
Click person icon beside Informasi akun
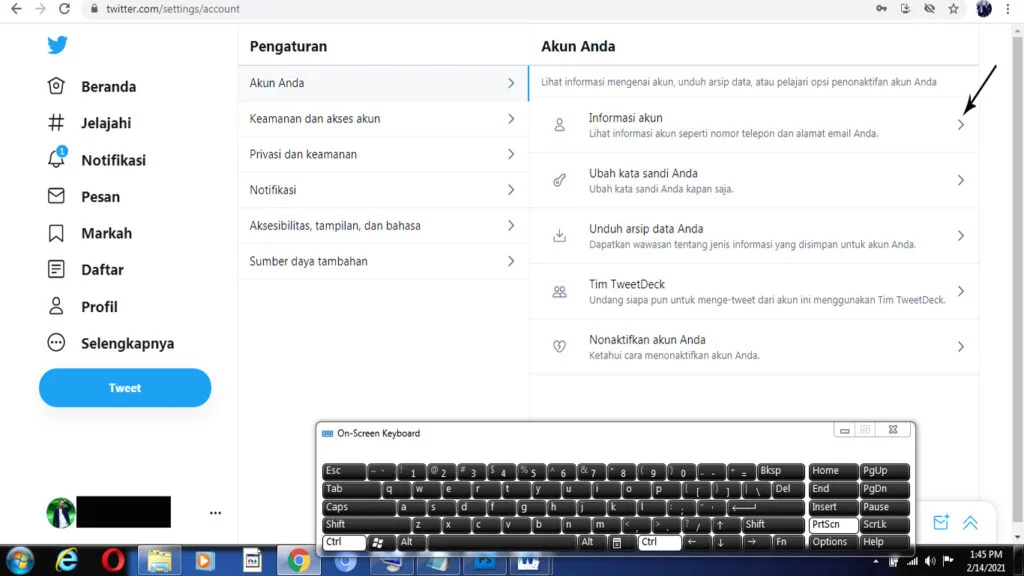[x=560, y=125]
